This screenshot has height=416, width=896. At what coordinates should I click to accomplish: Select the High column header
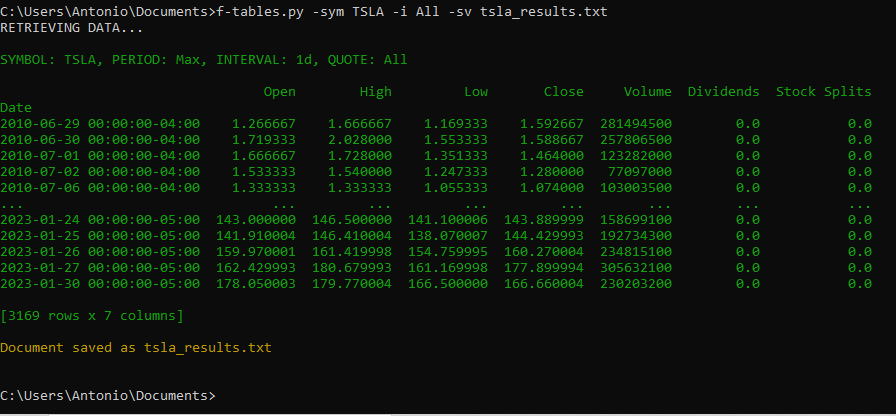375,91
